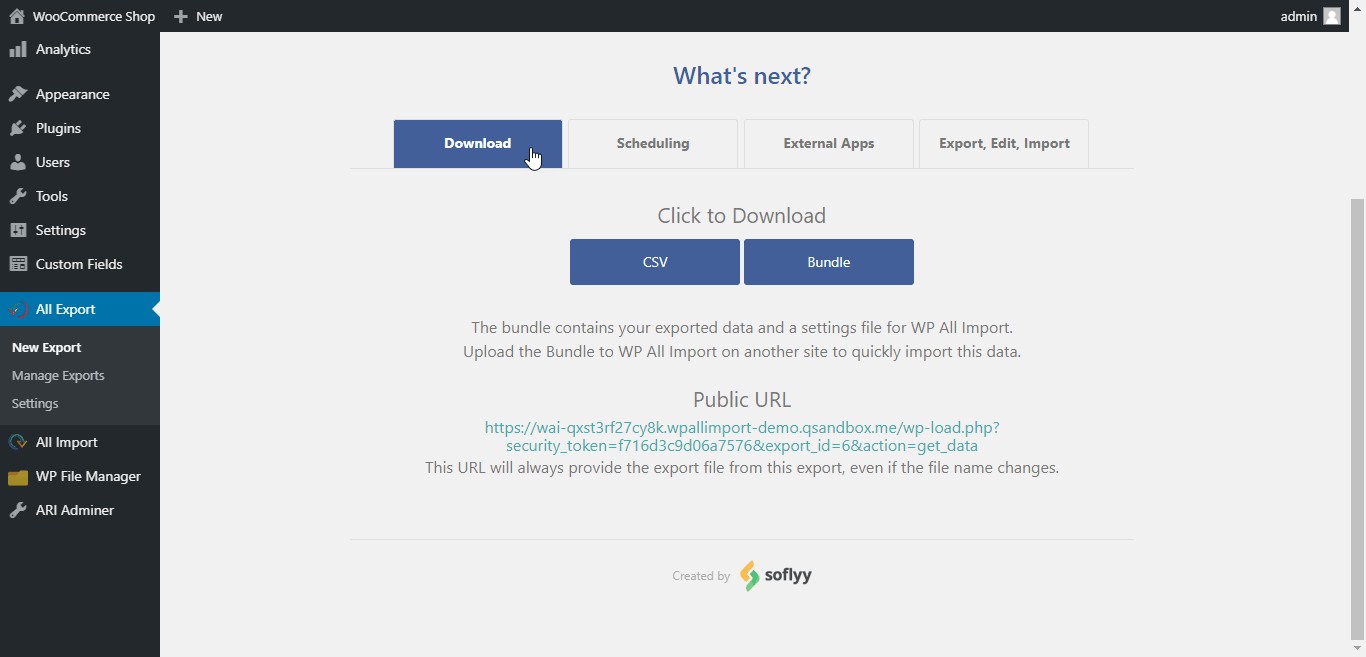
Task: Open the admin avatar icon
Action: pos(1331,16)
